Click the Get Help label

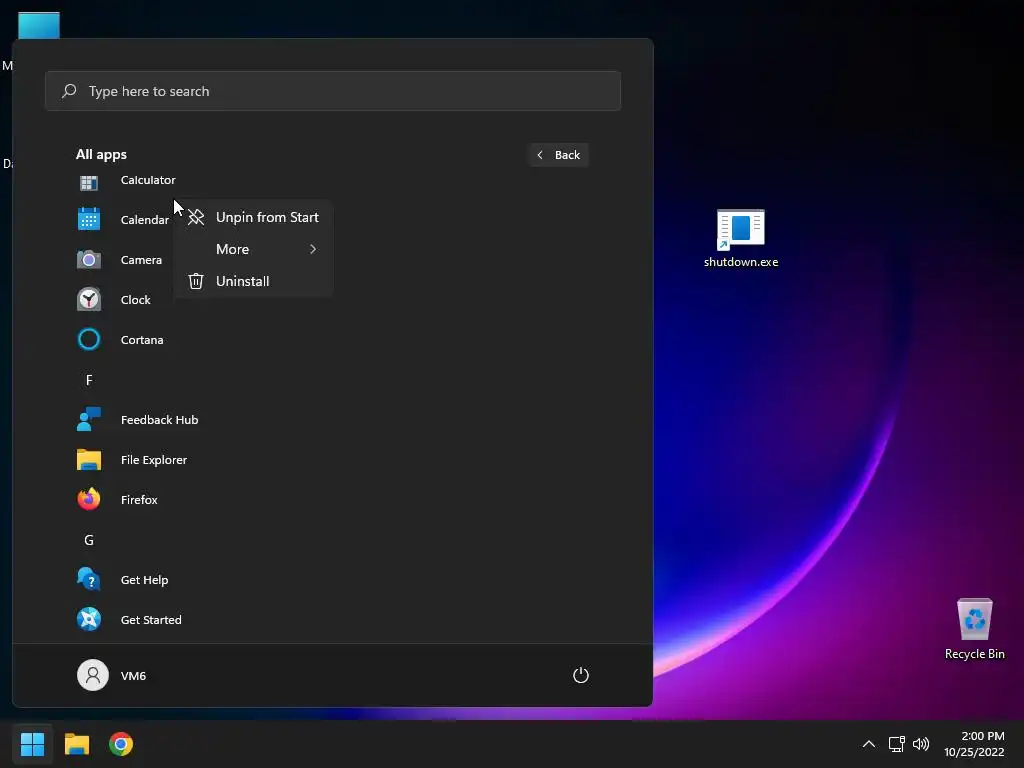(144, 579)
